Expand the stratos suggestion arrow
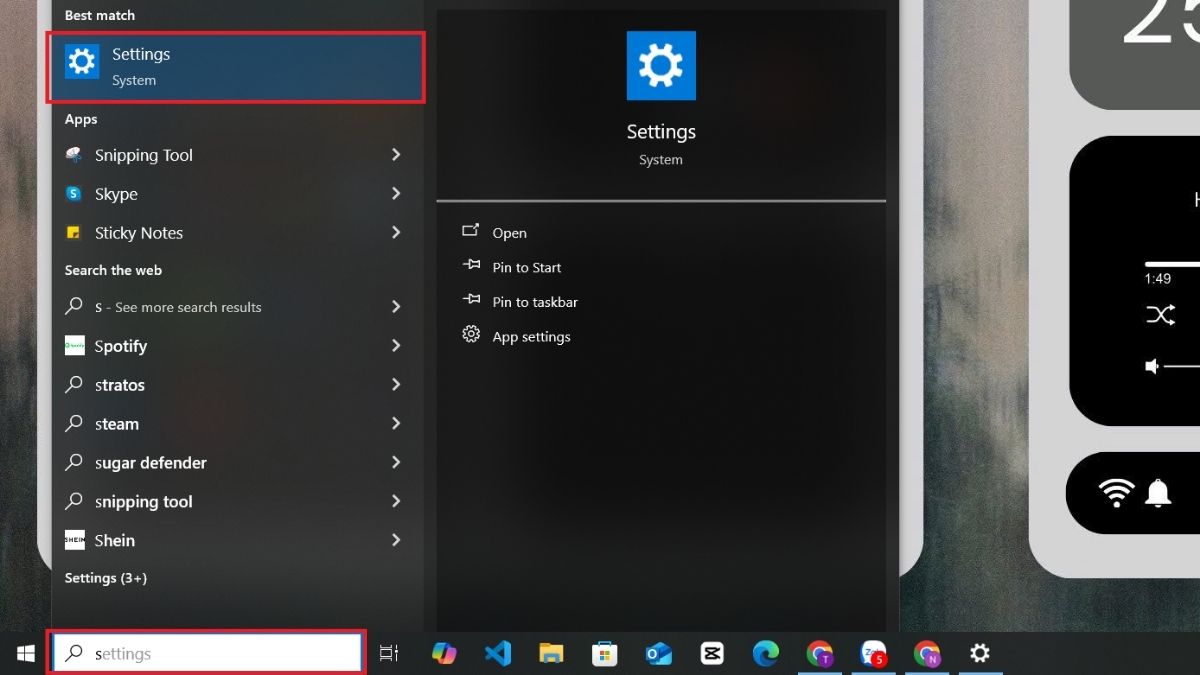The image size is (1200, 675). point(396,384)
